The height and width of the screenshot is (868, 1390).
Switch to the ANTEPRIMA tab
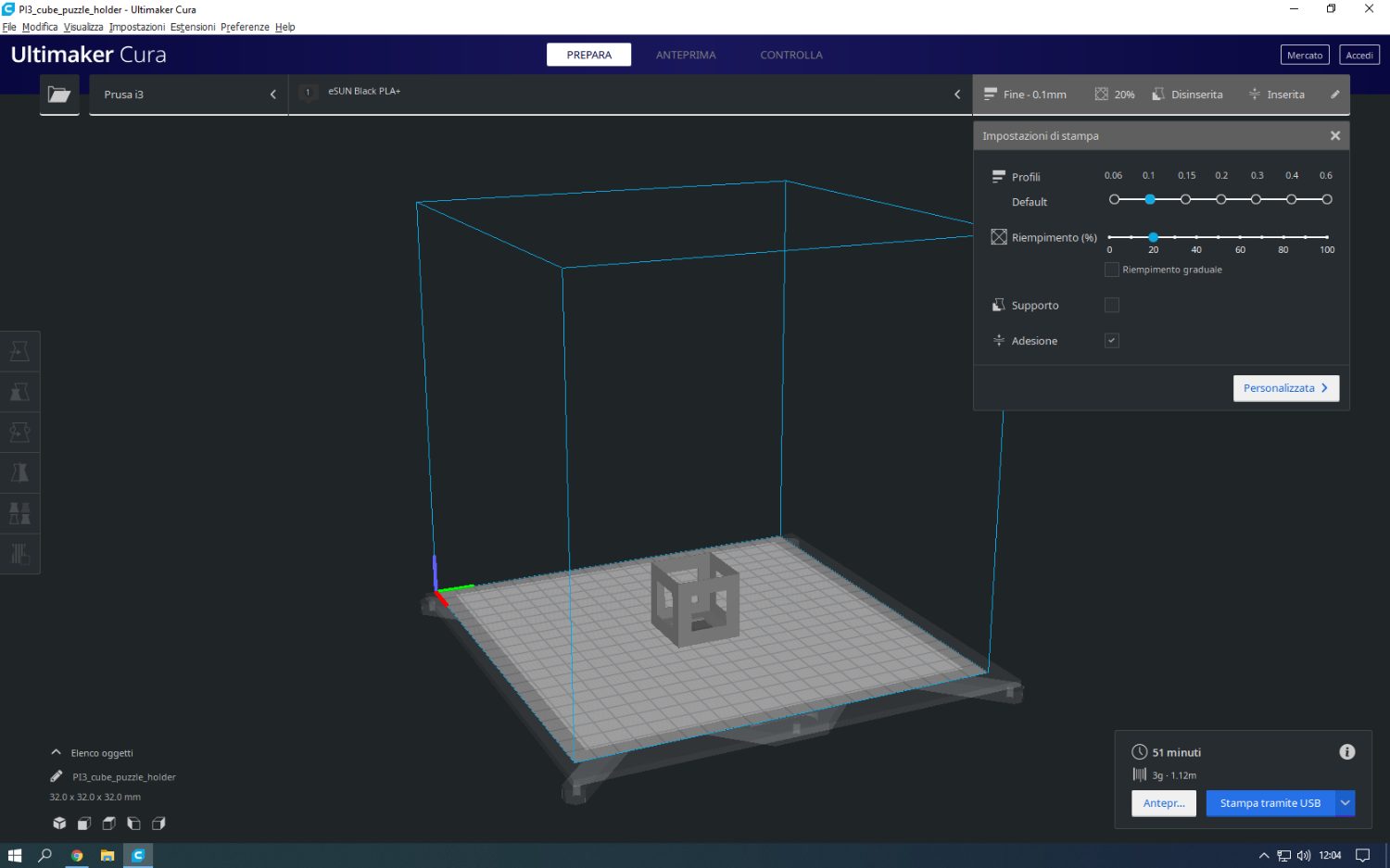tap(686, 56)
